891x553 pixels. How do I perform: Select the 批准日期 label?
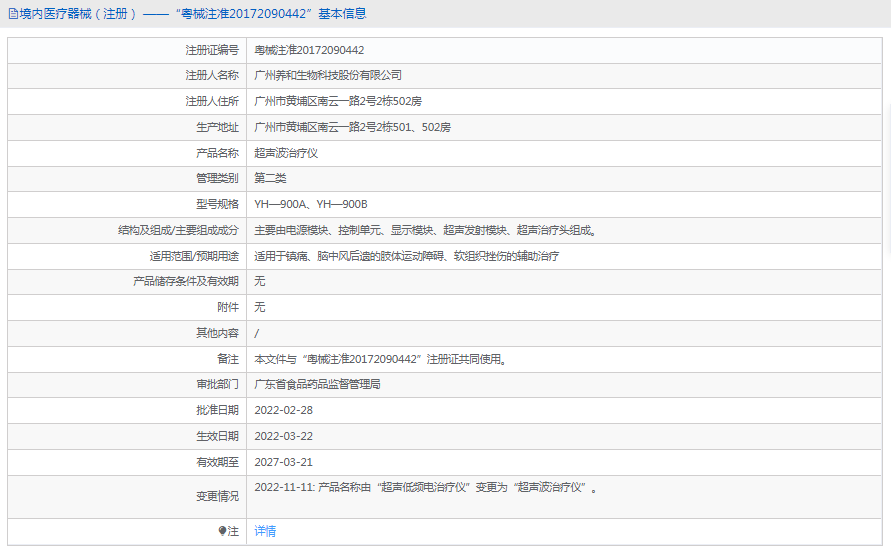pos(218,410)
